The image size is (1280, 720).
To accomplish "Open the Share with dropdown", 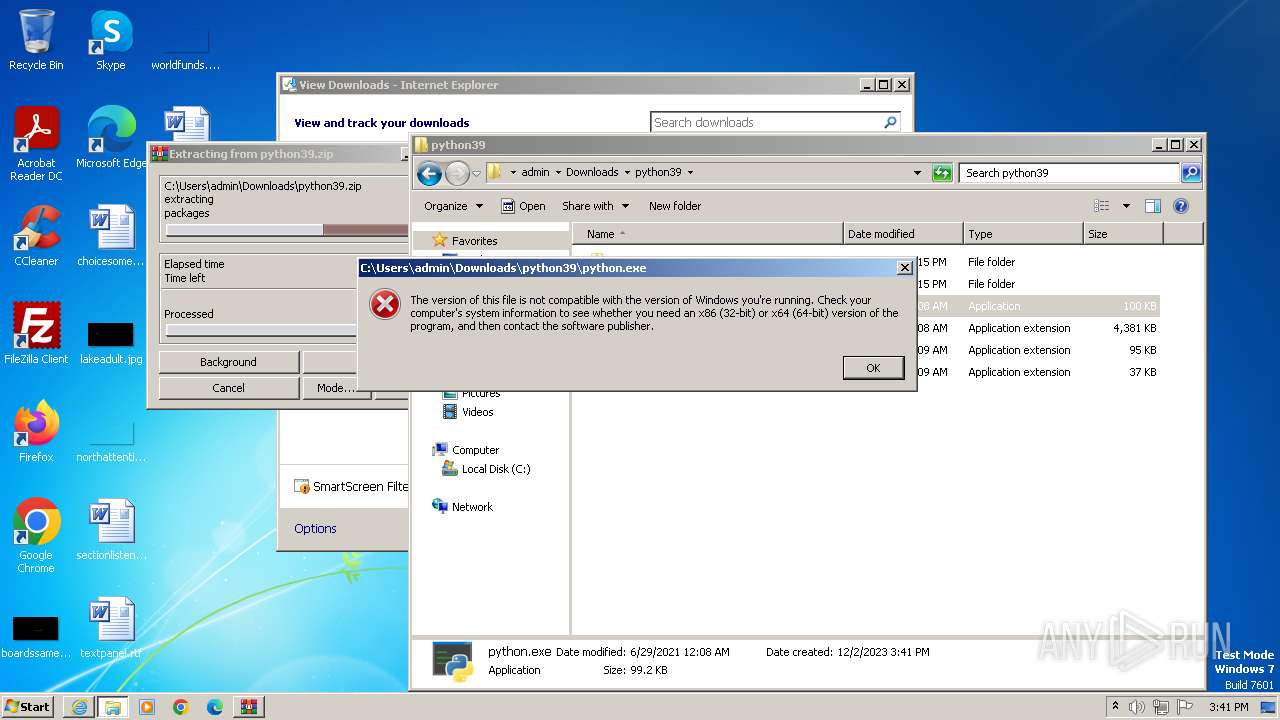I will click(596, 206).
